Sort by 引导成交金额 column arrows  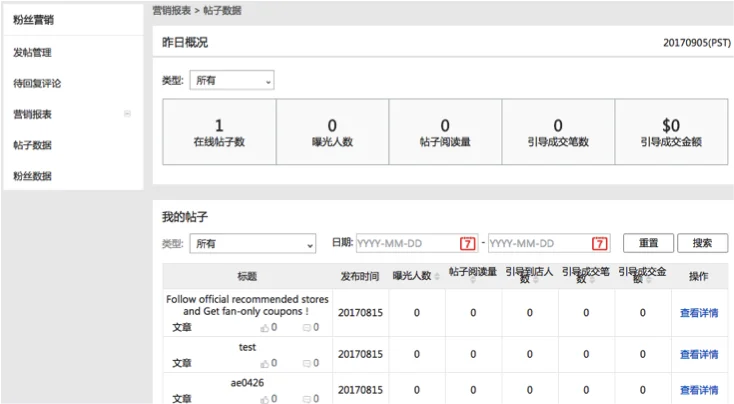tap(648, 280)
